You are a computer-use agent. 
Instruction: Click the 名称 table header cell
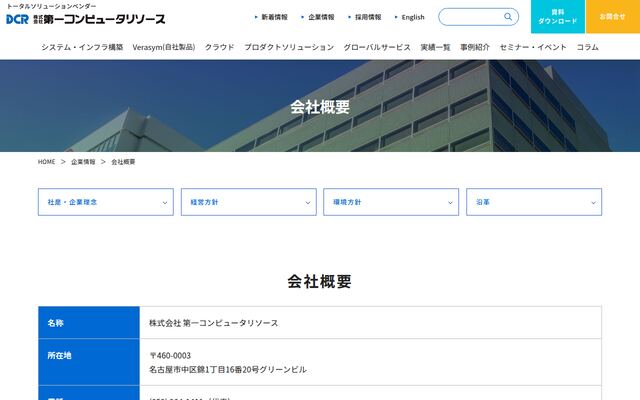point(89,322)
